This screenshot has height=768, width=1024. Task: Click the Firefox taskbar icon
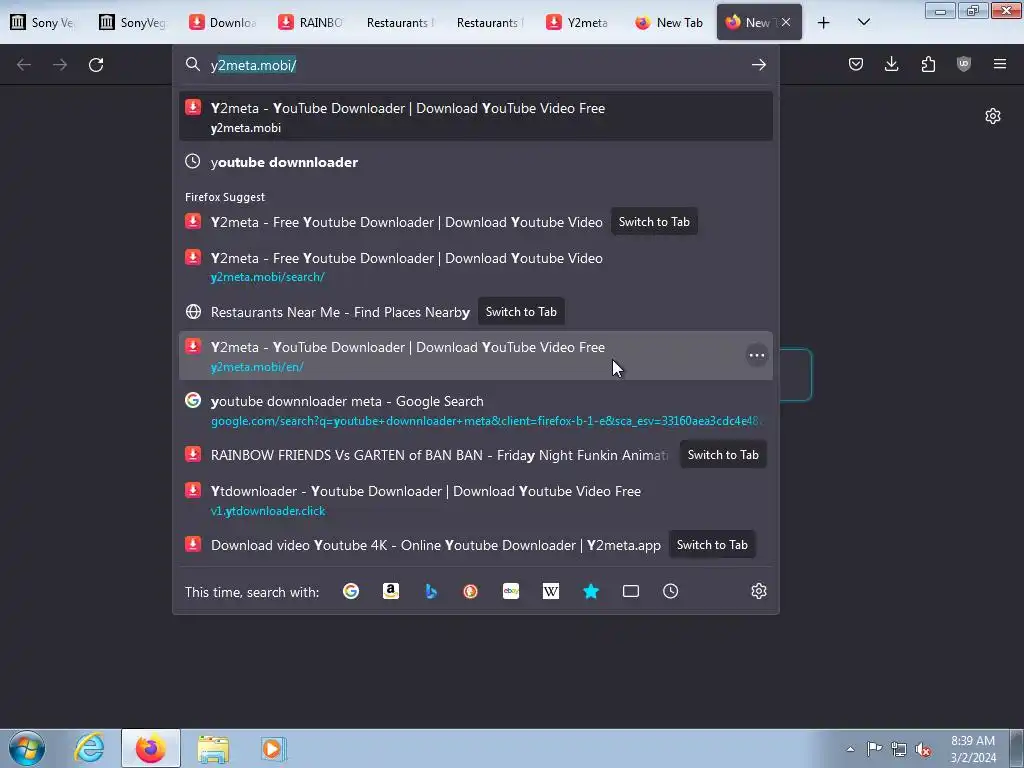150,748
